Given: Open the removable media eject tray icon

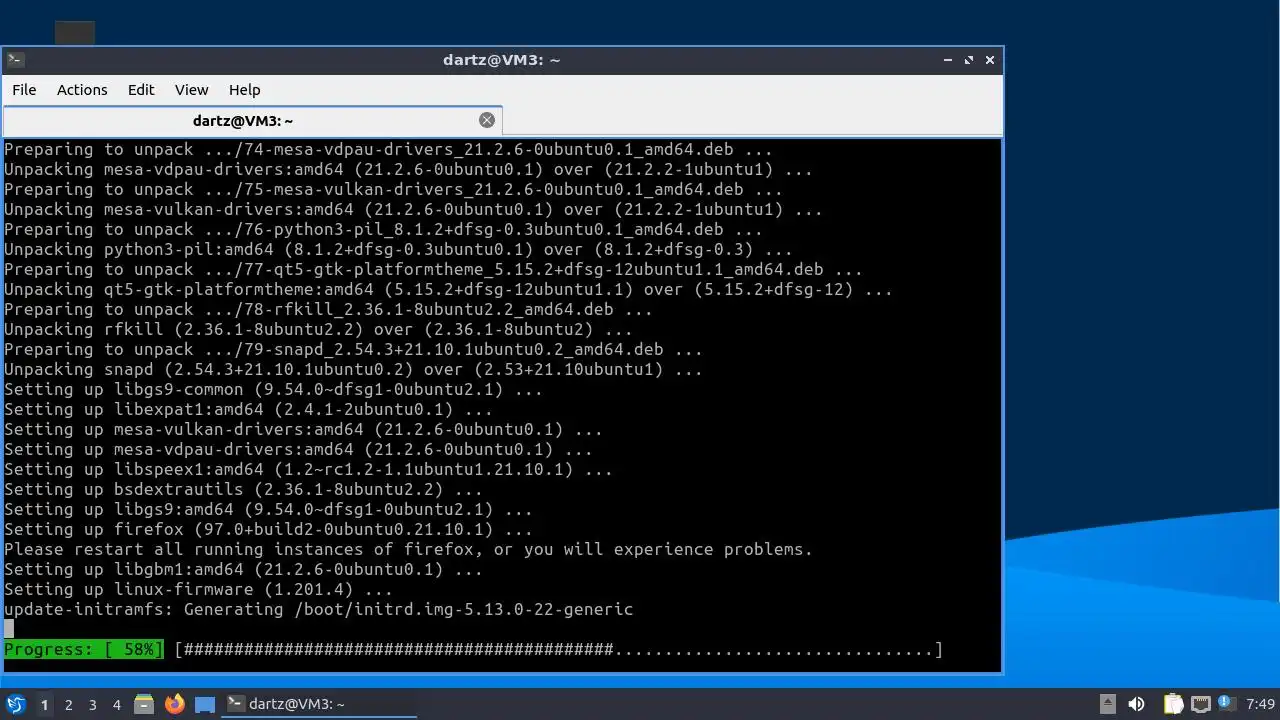Looking at the screenshot, I should tap(1107, 704).
